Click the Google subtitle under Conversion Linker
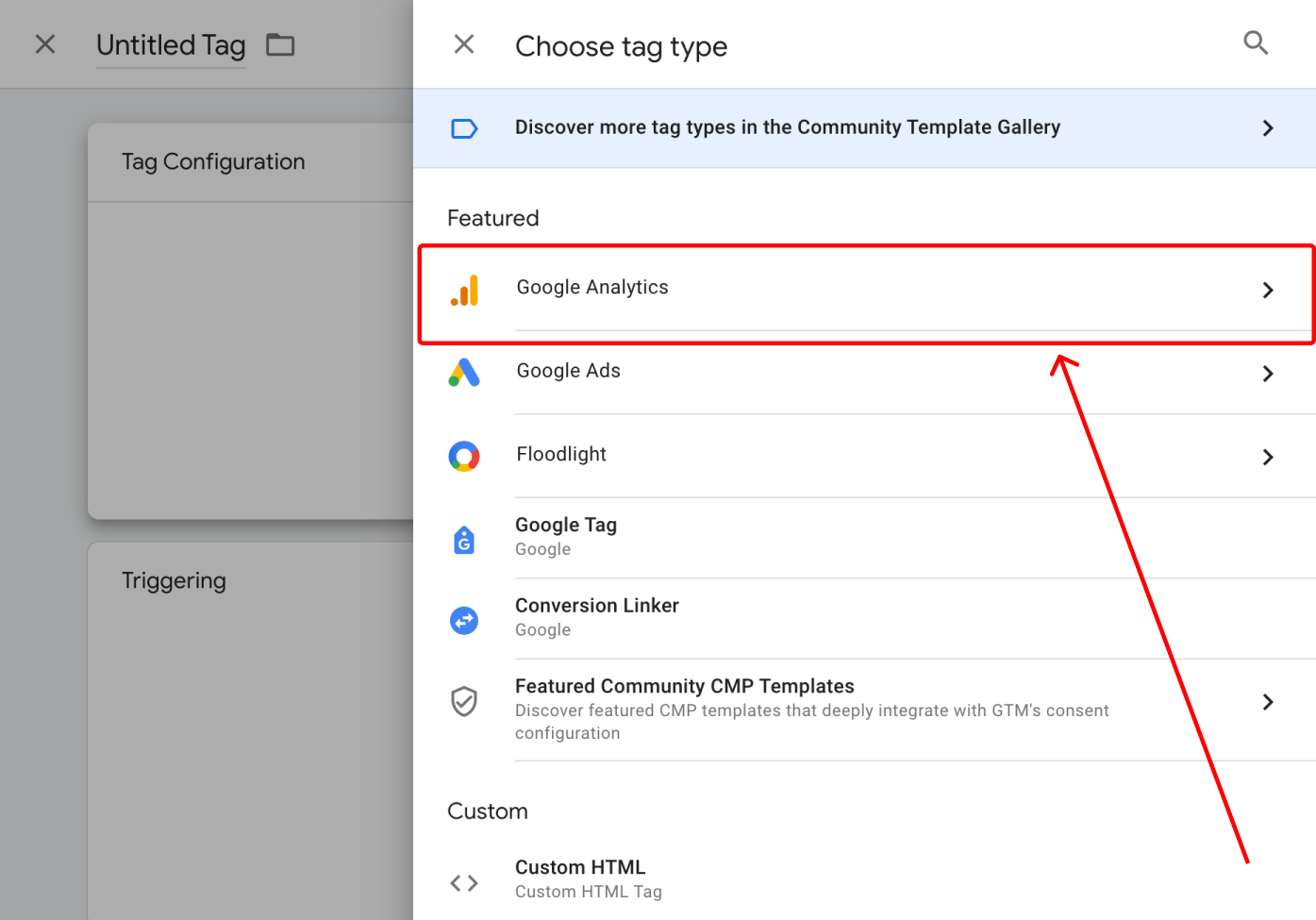This screenshot has height=920, width=1316. click(x=542, y=630)
